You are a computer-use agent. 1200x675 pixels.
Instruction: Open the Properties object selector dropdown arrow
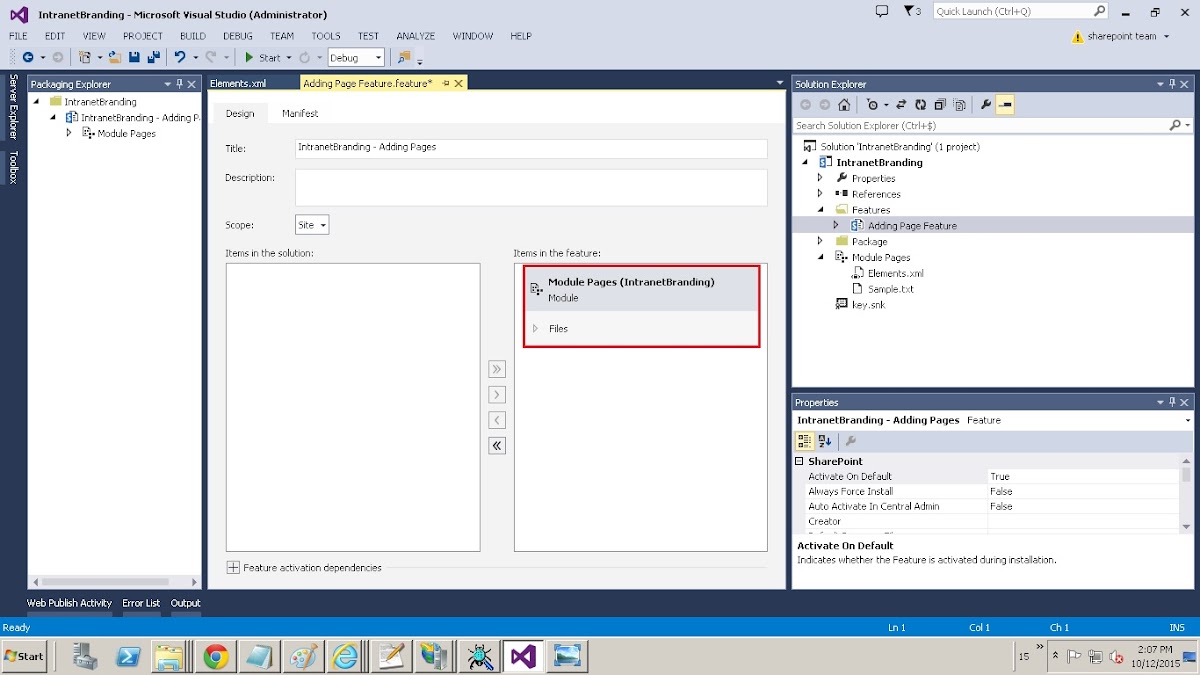1187,421
